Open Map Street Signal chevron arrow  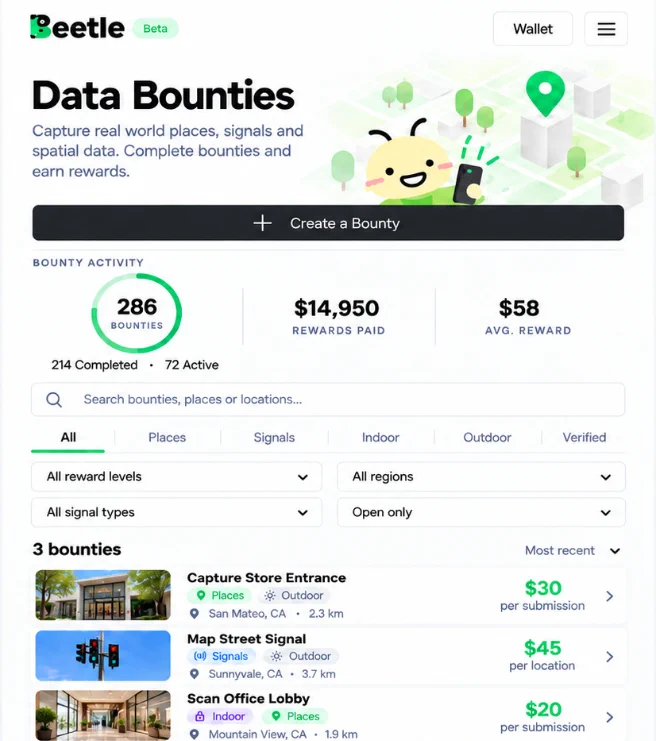pyautogui.click(x=610, y=656)
